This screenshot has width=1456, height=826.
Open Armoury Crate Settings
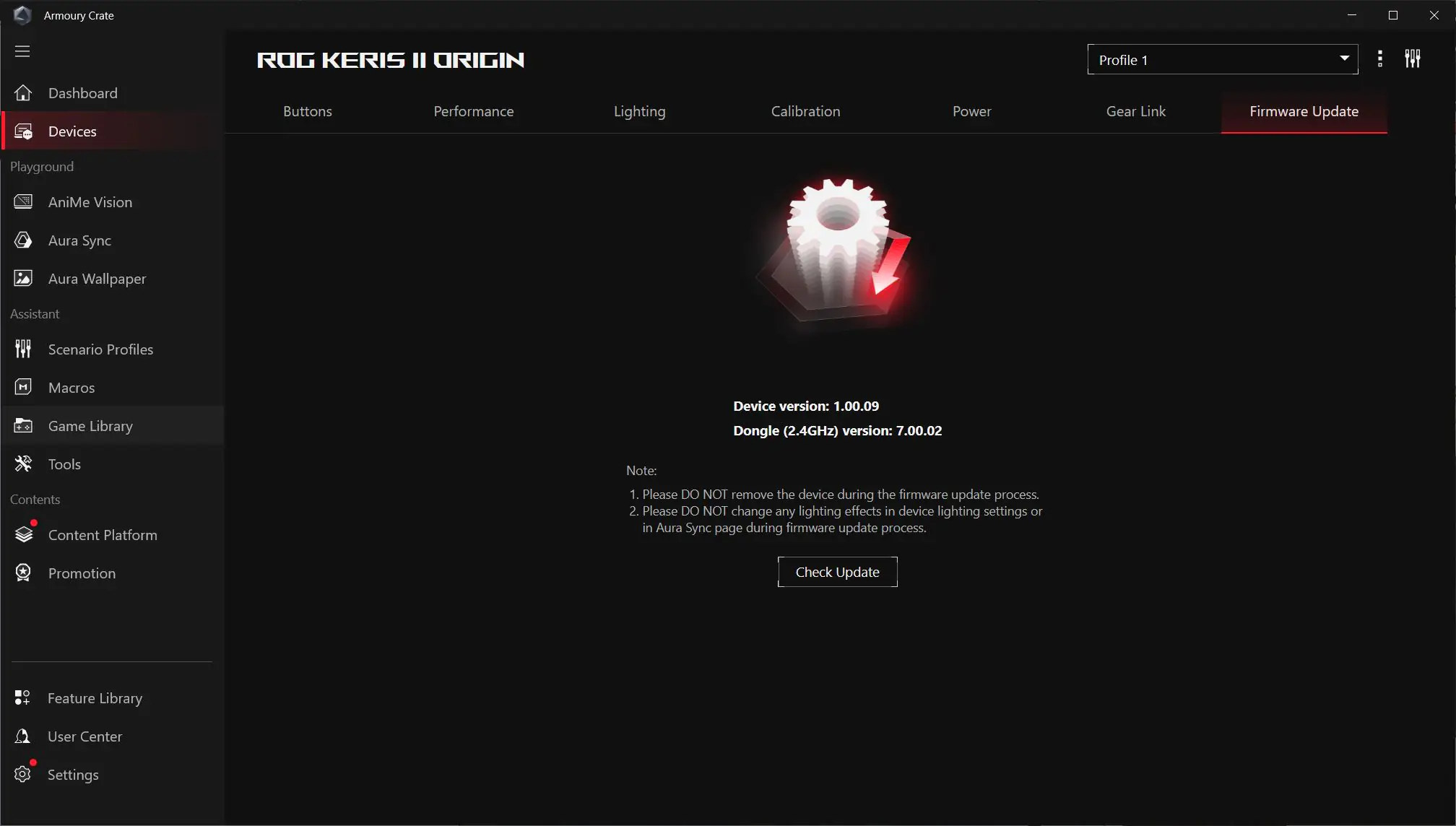(72, 774)
